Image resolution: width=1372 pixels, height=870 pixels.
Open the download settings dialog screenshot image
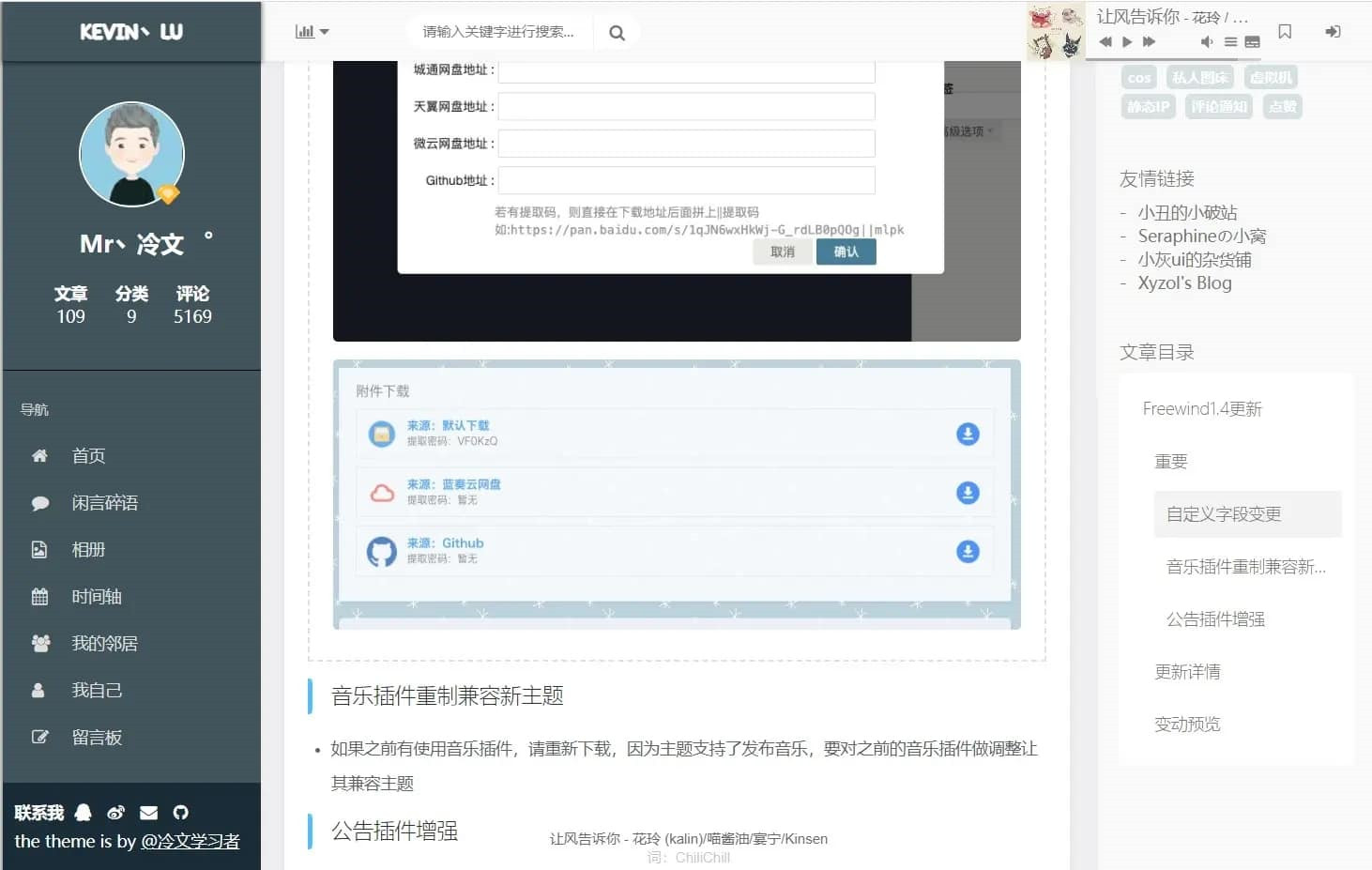click(677, 201)
